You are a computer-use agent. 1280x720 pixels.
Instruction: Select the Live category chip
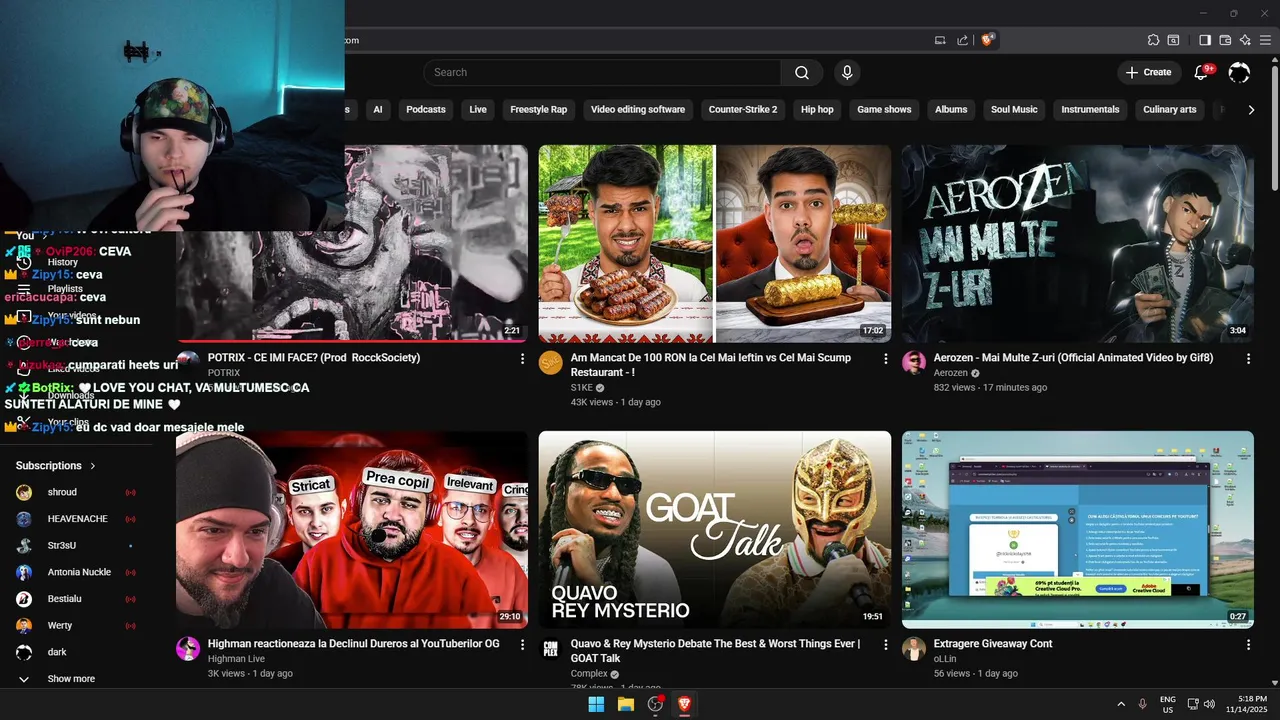478,110
